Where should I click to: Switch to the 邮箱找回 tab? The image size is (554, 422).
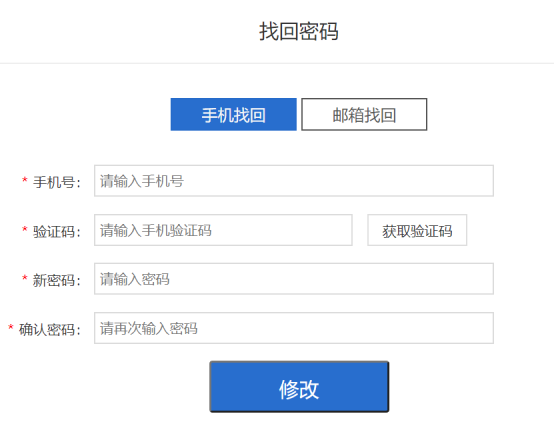(x=364, y=115)
